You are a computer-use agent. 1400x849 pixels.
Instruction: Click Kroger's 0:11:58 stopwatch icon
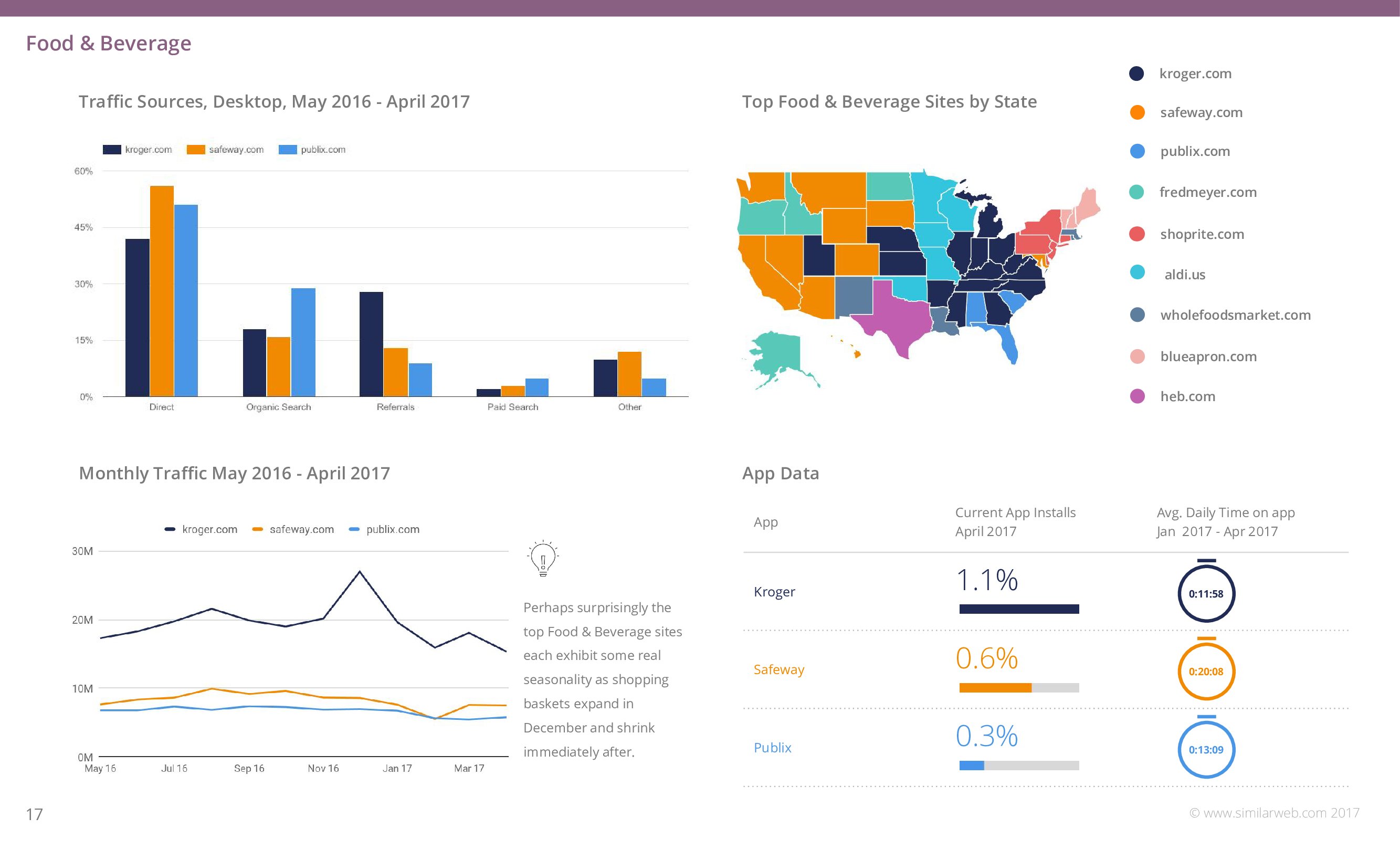(1206, 593)
